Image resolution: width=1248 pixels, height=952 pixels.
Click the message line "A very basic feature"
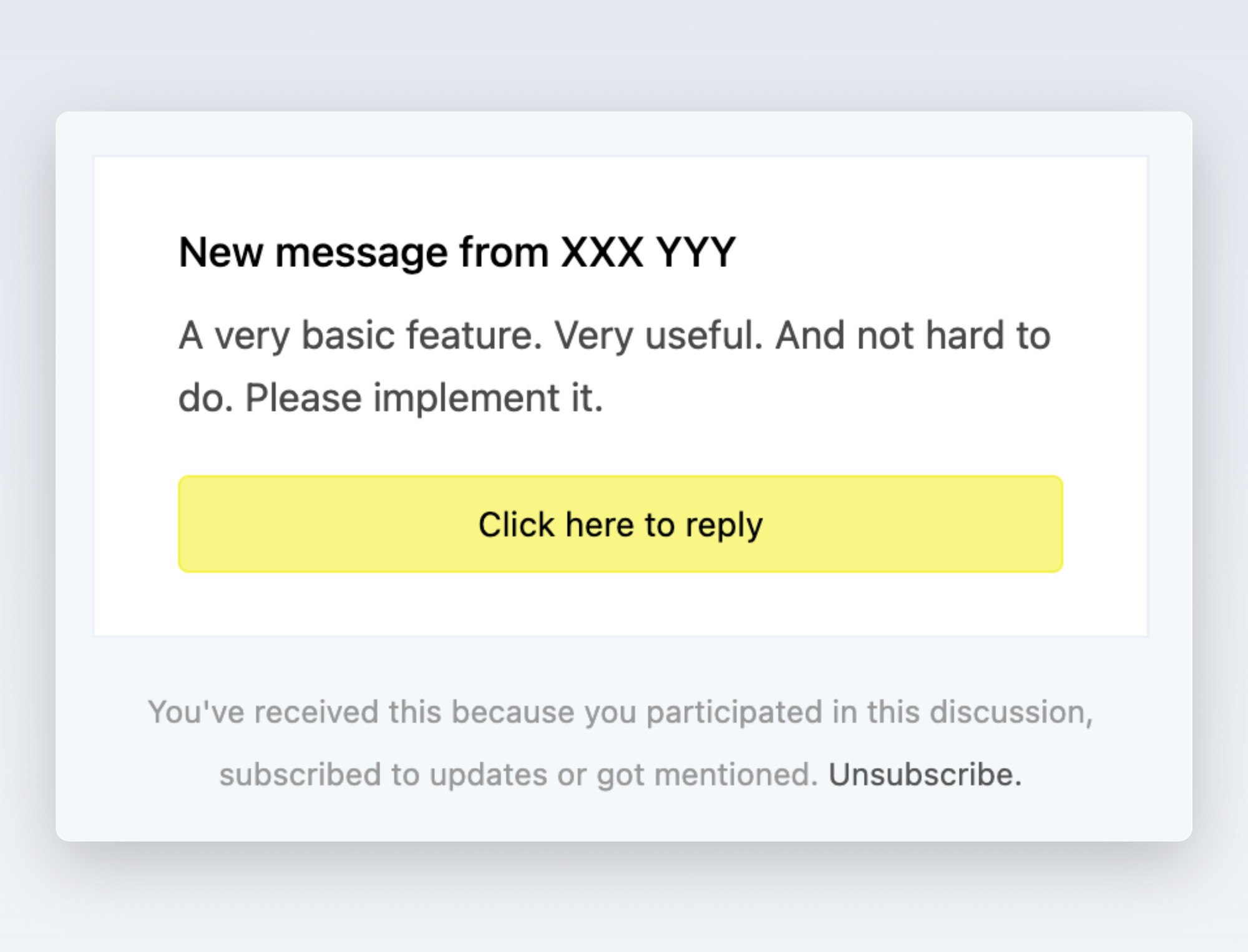[x=360, y=336]
